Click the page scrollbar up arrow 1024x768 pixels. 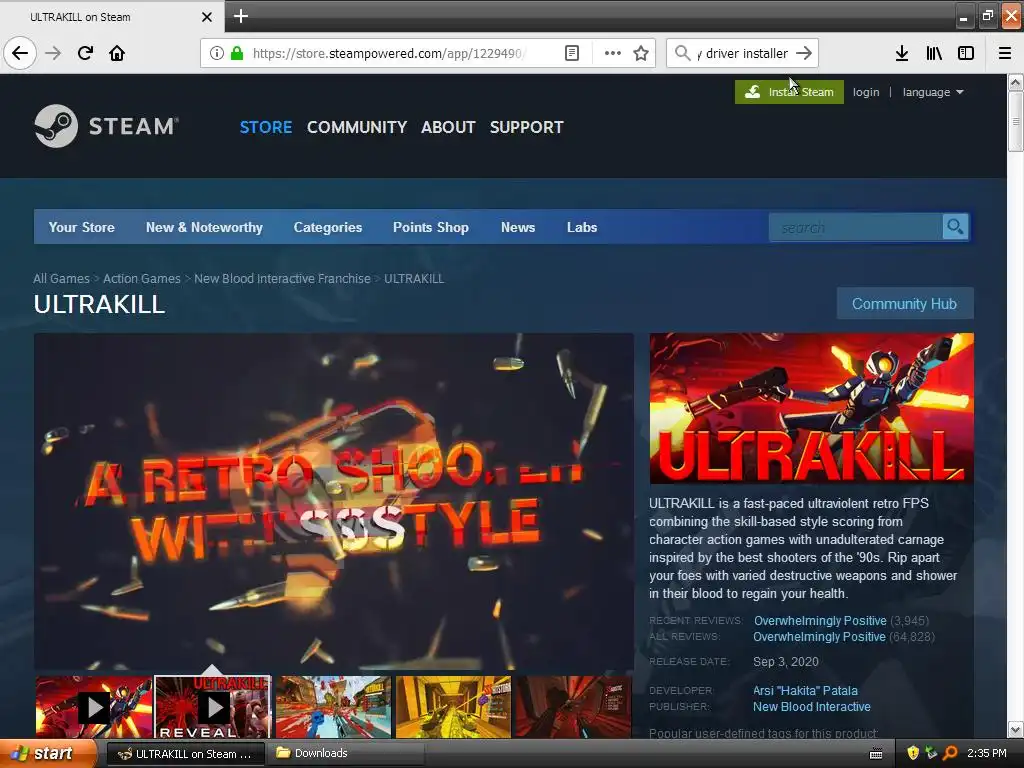1015,82
